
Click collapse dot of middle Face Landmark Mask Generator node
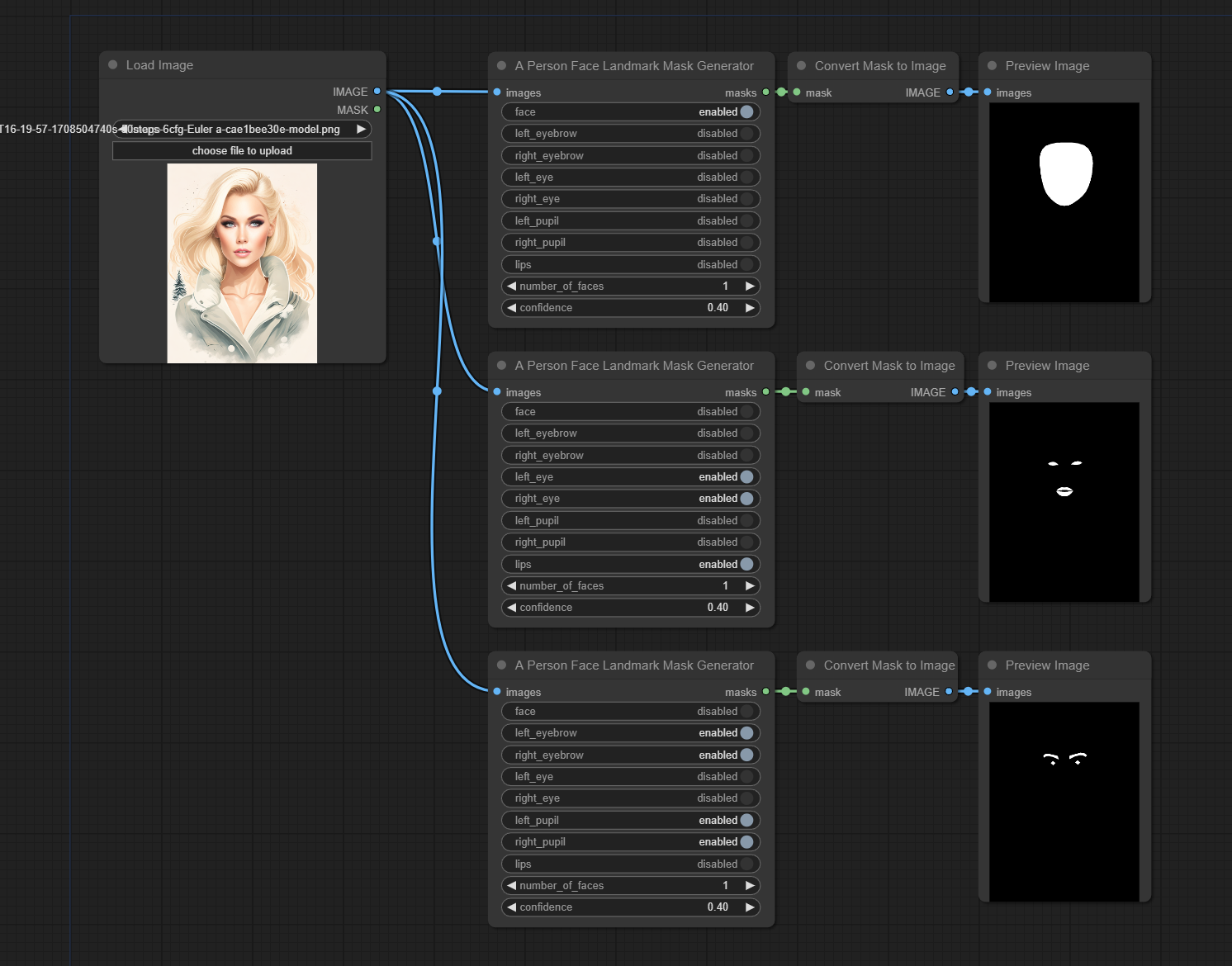501,366
